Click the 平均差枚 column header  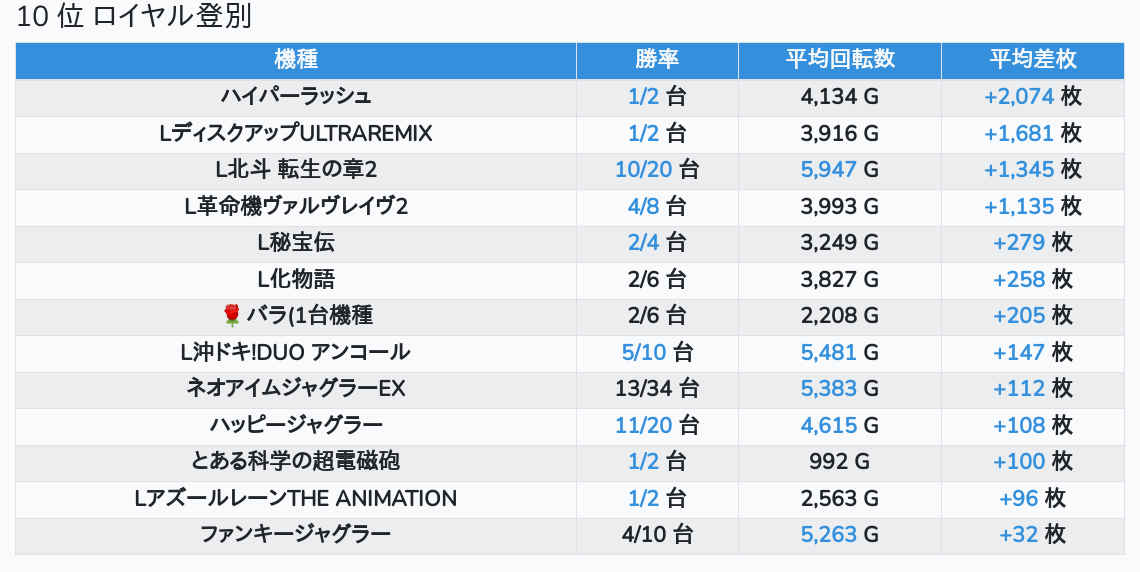tap(1033, 60)
